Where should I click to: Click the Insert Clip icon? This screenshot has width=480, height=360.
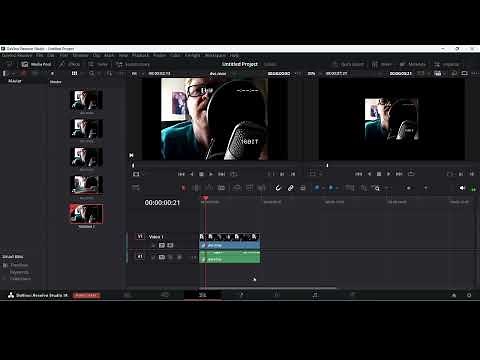237,188
